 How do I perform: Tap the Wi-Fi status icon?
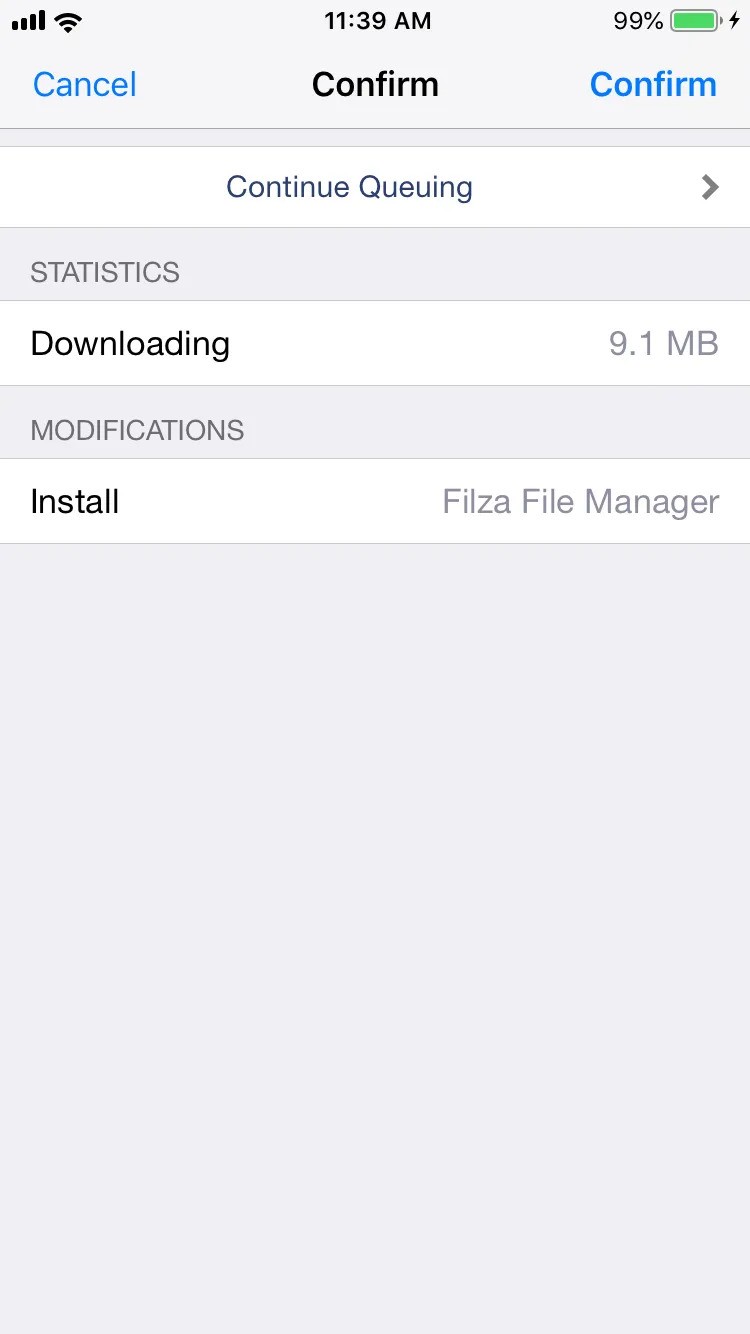(69, 21)
